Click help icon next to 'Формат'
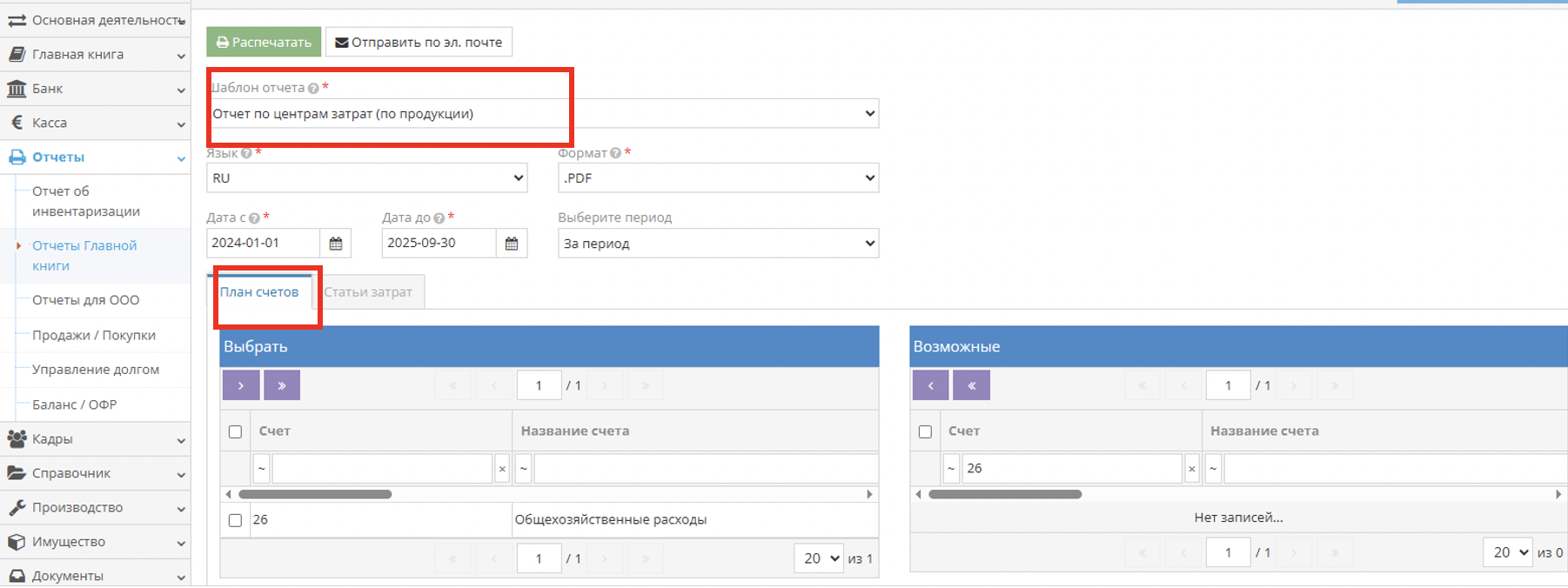The width and height of the screenshot is (1568, 588). [x=615, y=153]
